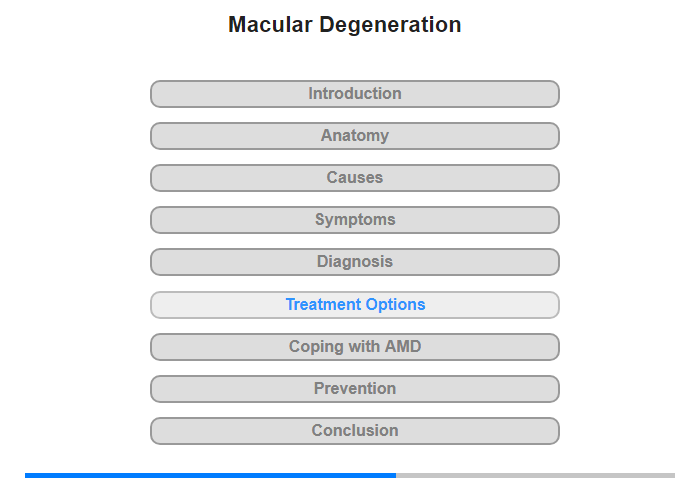
Task: Launch the Coping with AMD chapter
Action: tap(354, 346)
